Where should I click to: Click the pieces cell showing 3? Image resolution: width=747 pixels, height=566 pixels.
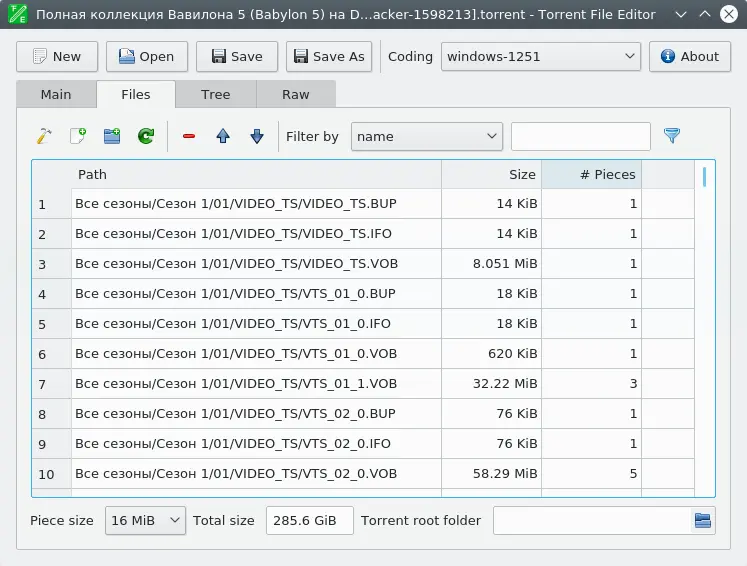pos(592,384)
